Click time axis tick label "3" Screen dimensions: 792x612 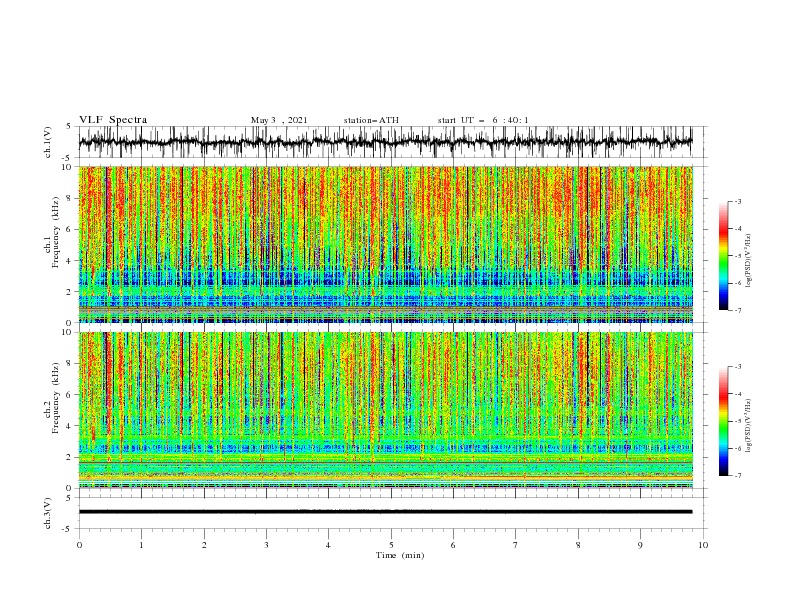(x=266, y=545)
